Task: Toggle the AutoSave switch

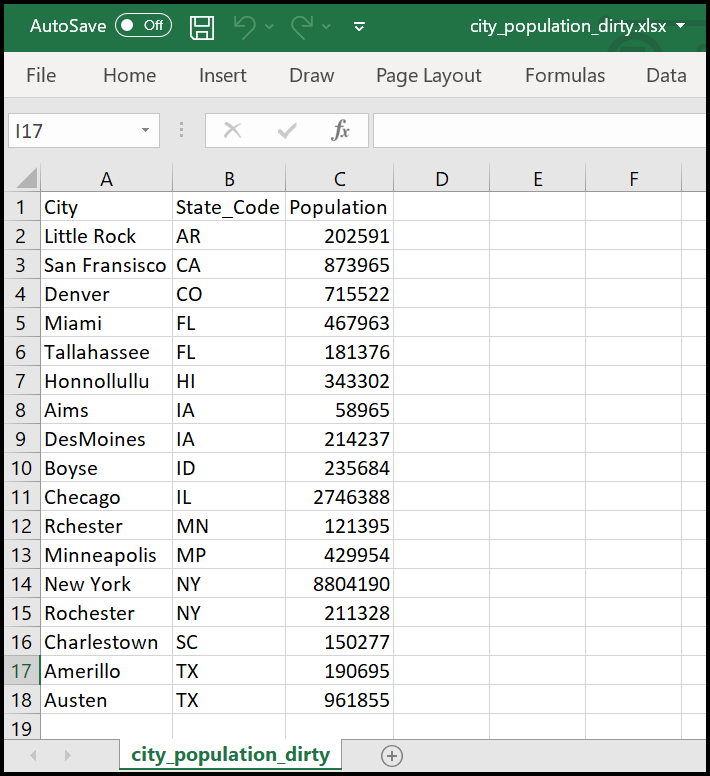Action: (x=143, y=26)
